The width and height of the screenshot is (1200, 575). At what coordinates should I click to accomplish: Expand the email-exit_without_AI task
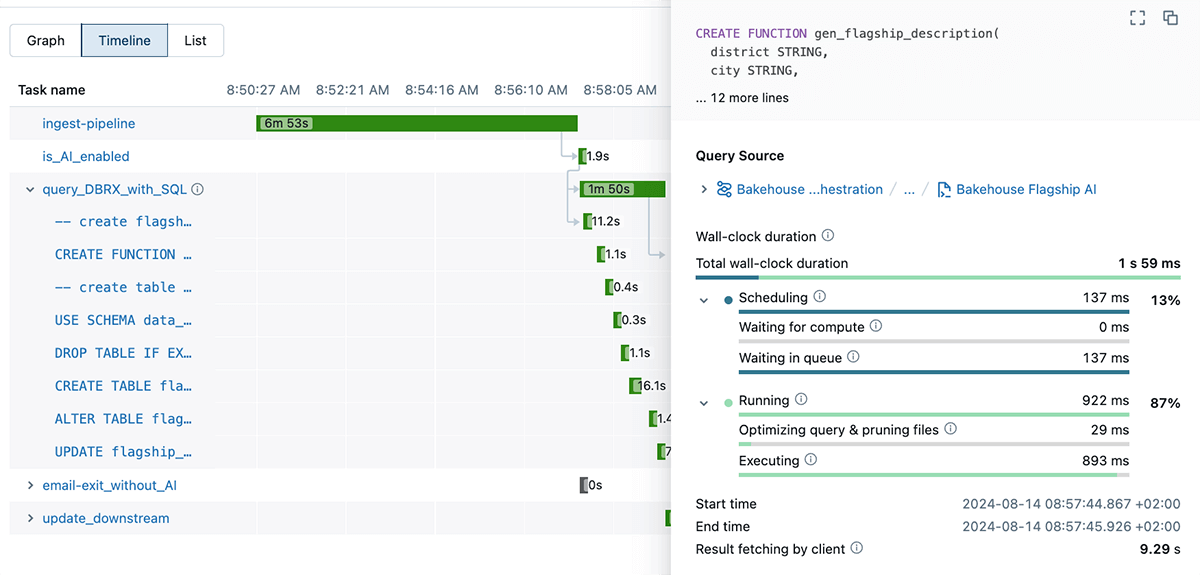30,485
